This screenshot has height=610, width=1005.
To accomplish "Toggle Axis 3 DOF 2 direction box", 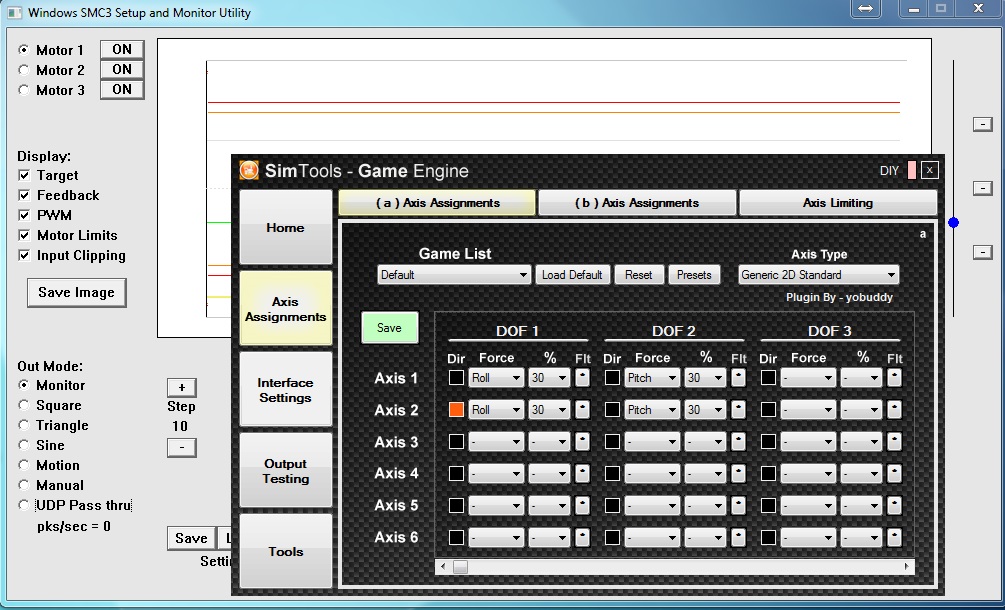I will [612, 441].
